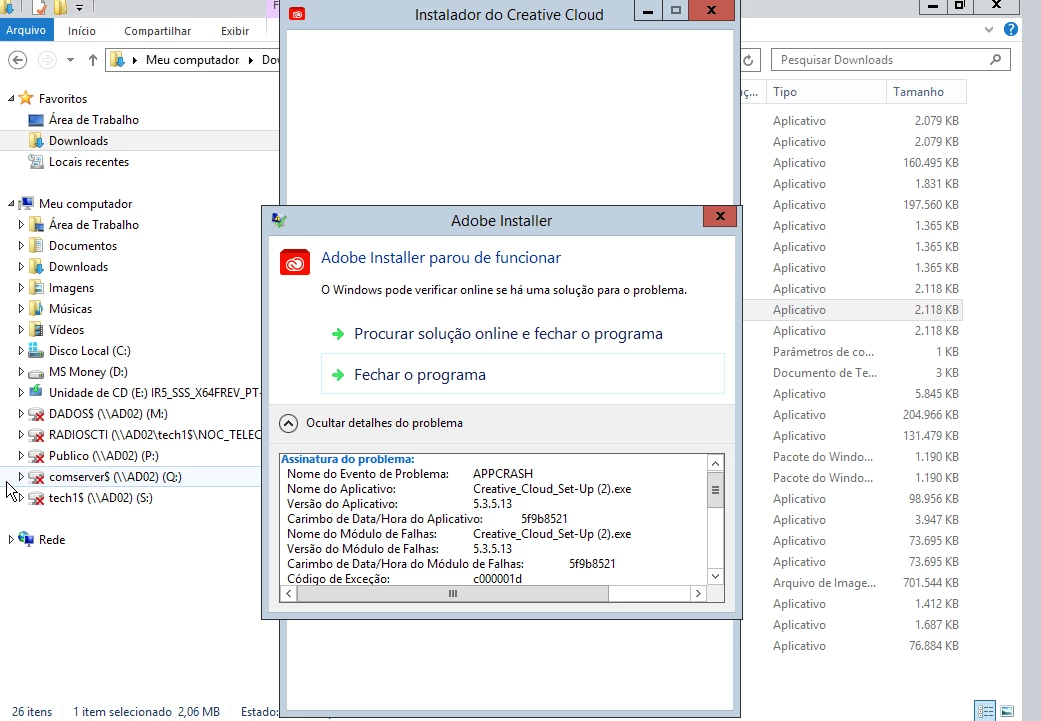Image resolution: width=1041 pixels, height=721 pixels.
Task: Click the details vertical scrollbar thumb
Action: tap(715, 490)
